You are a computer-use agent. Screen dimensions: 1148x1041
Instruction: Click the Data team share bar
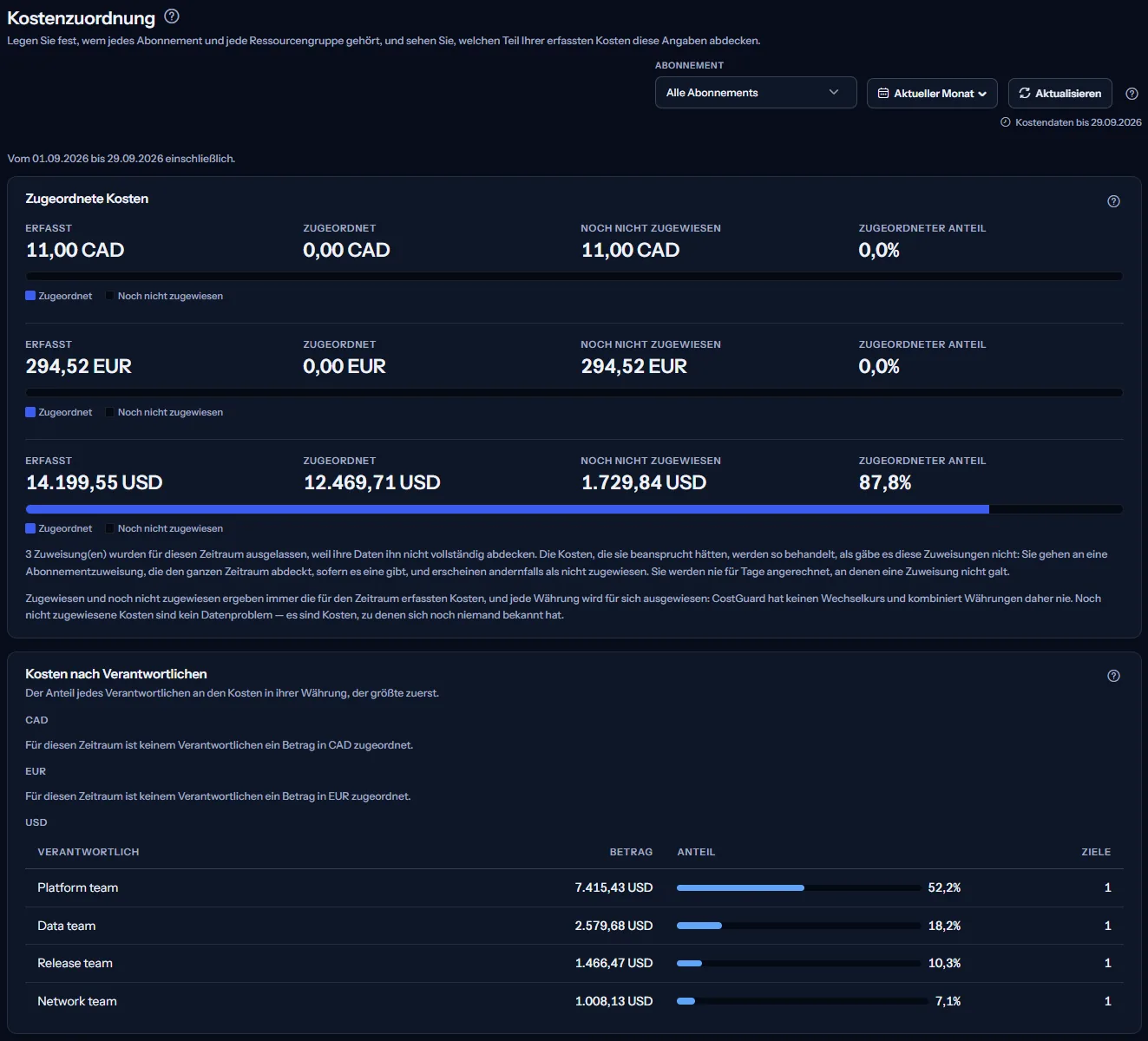798,926
